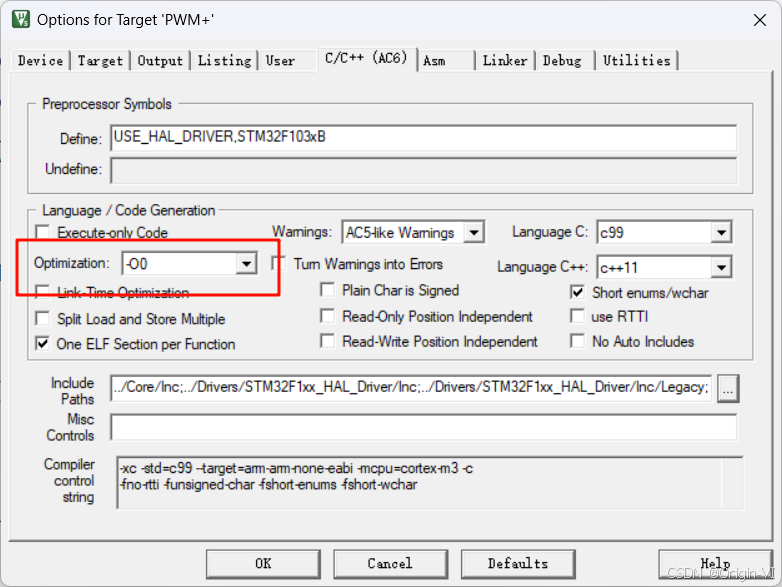Click the Undefine input field
The height and width of the screenshot is (587, 782).
coord(423,171)
